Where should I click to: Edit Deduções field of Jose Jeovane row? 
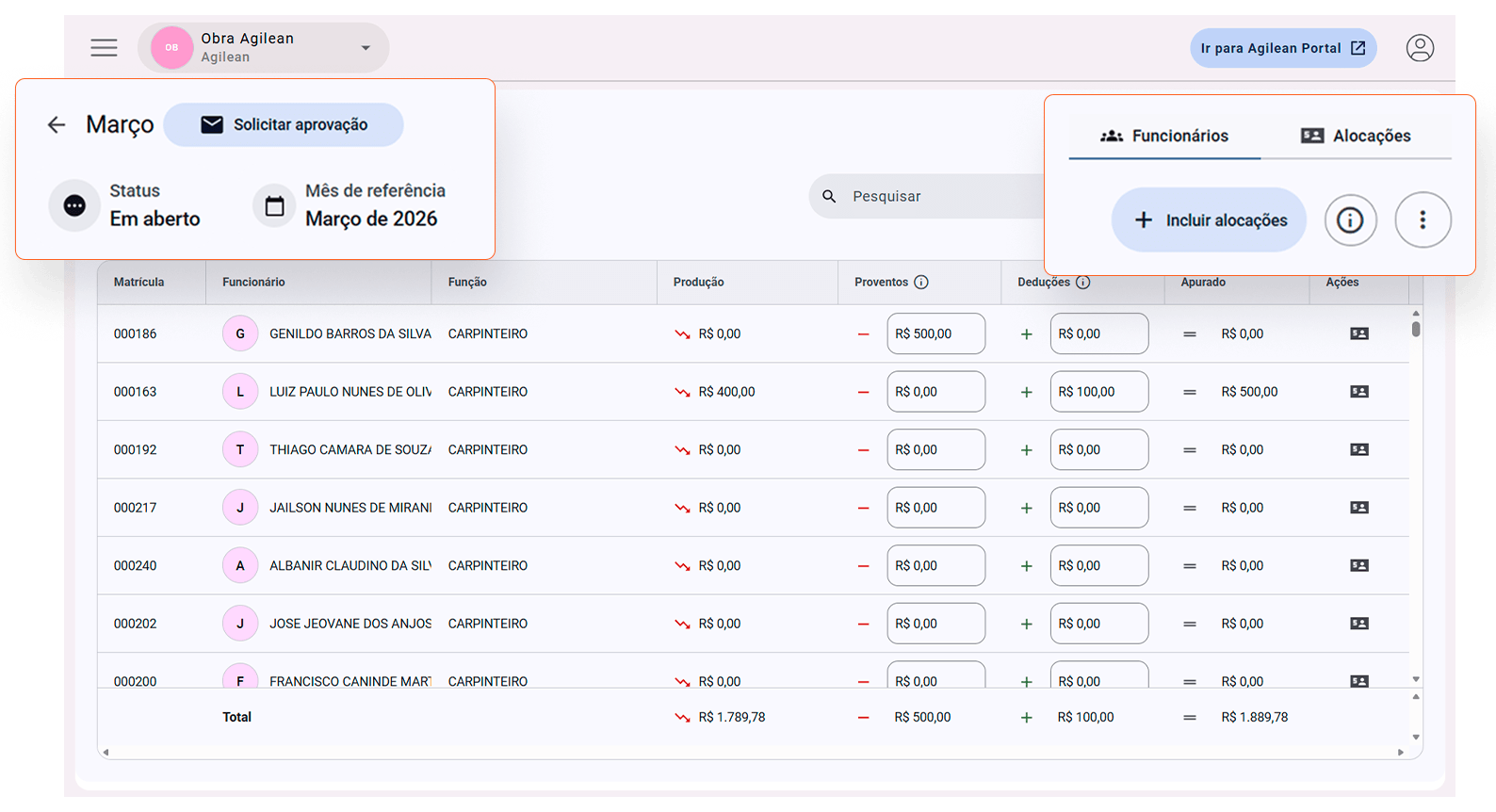[x=1098, y=624]
